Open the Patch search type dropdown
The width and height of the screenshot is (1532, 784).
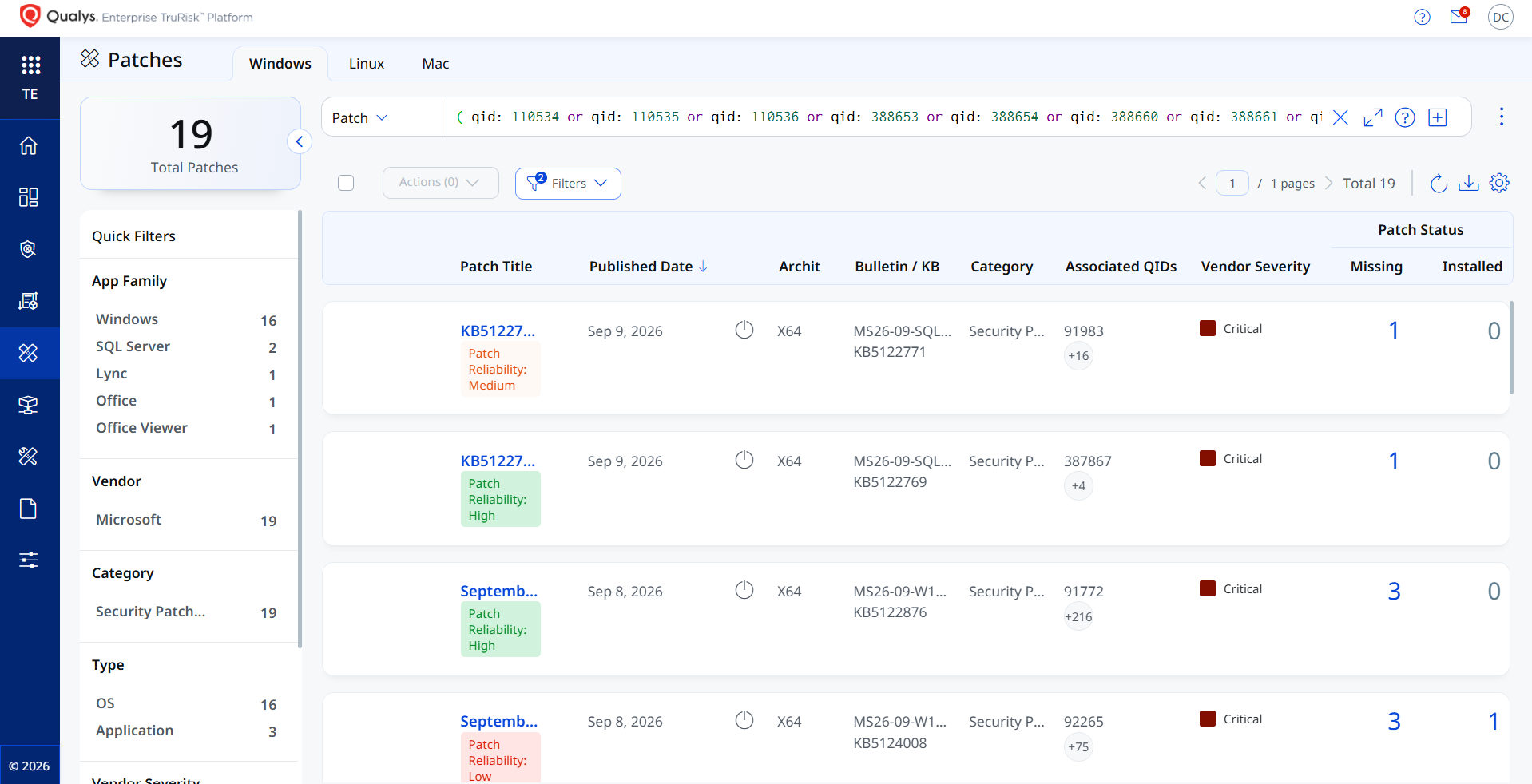click(360, 117)
